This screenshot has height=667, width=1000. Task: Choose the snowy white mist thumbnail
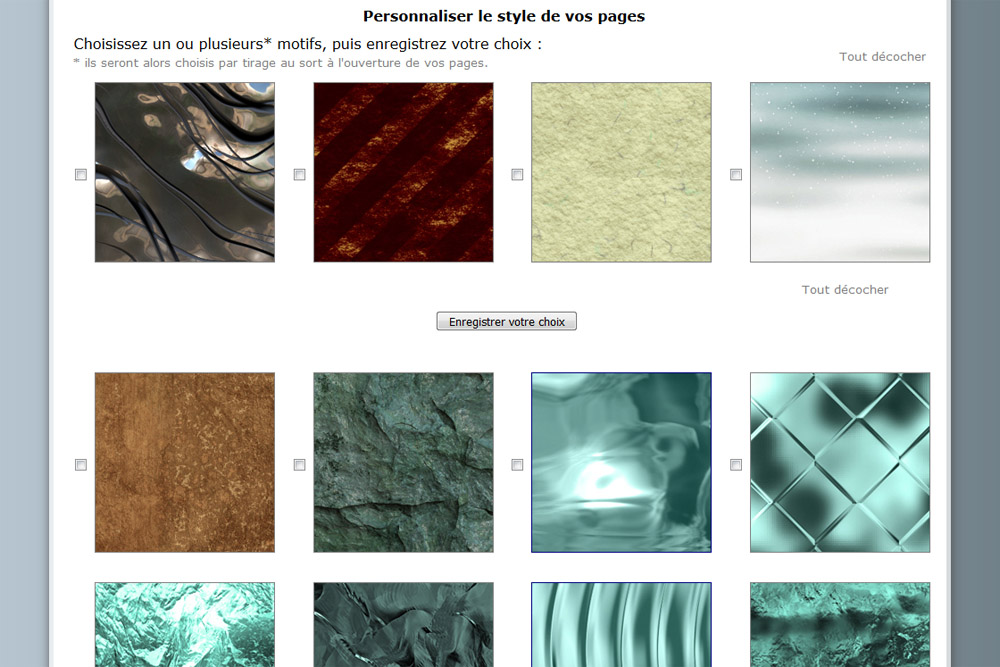click(840, 172)
